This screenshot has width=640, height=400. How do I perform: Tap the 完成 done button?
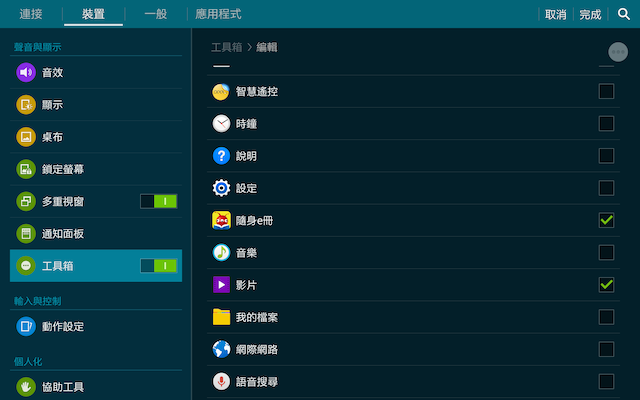[590, 15]
